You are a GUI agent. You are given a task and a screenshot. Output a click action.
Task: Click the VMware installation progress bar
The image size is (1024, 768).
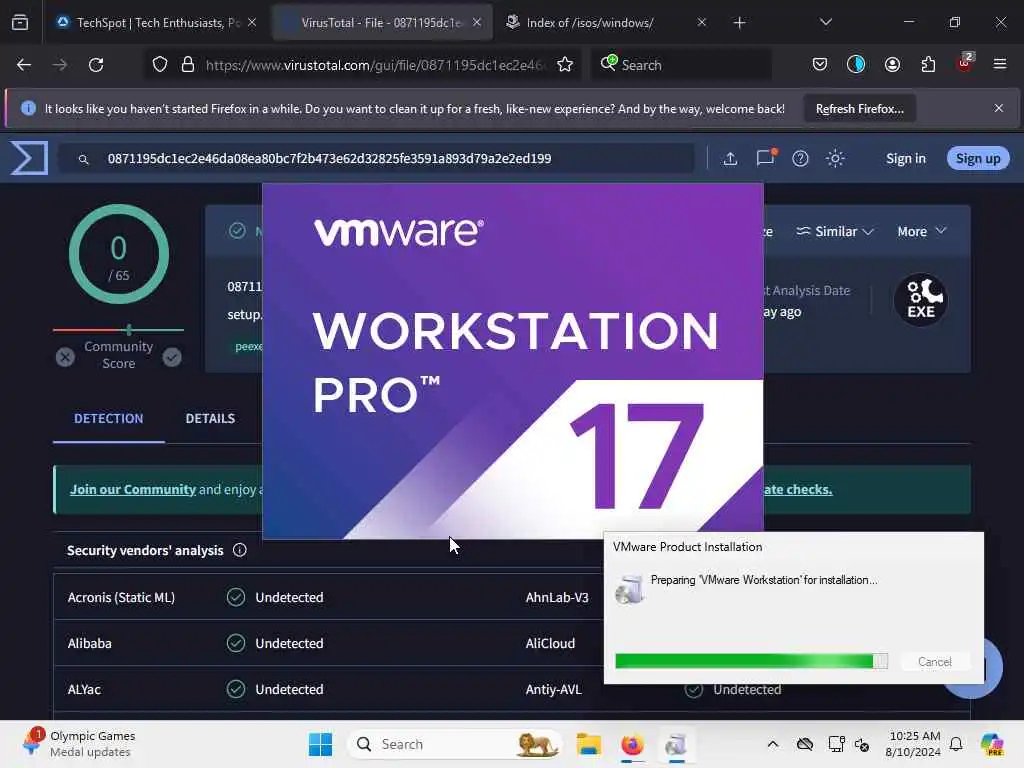point(751,662)
